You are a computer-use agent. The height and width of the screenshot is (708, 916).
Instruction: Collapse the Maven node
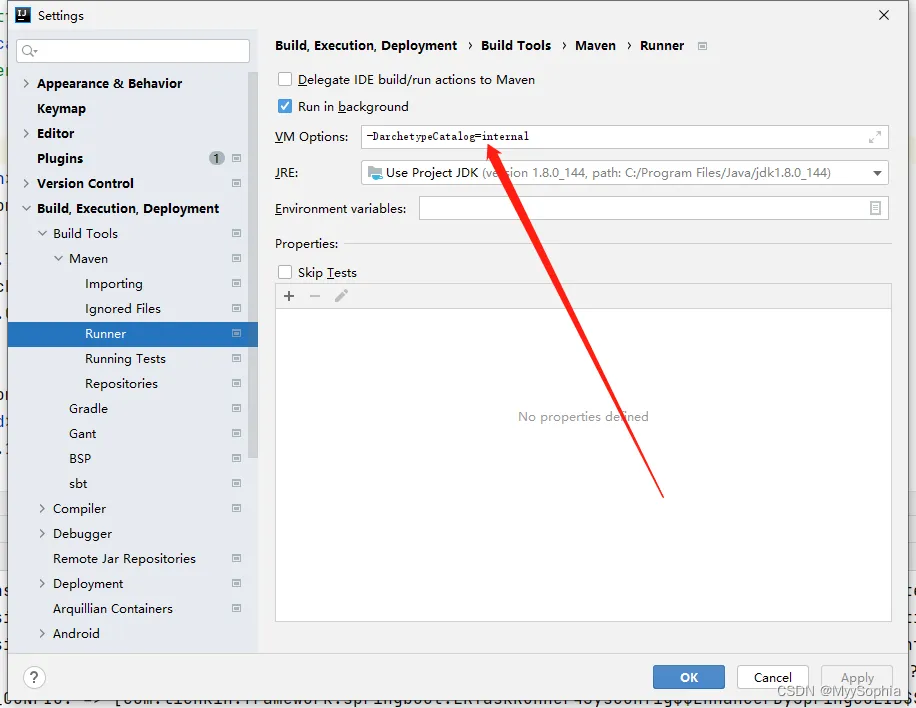click(58, 258)
